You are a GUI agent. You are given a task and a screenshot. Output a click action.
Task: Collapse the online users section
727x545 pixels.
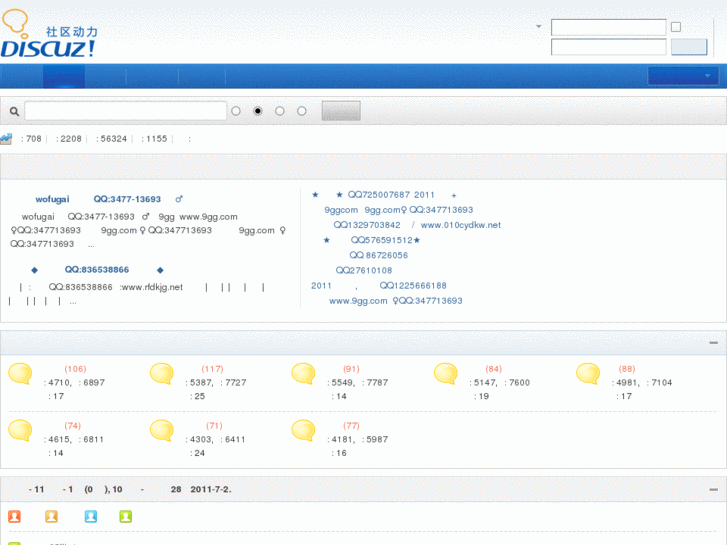(713, 489)
